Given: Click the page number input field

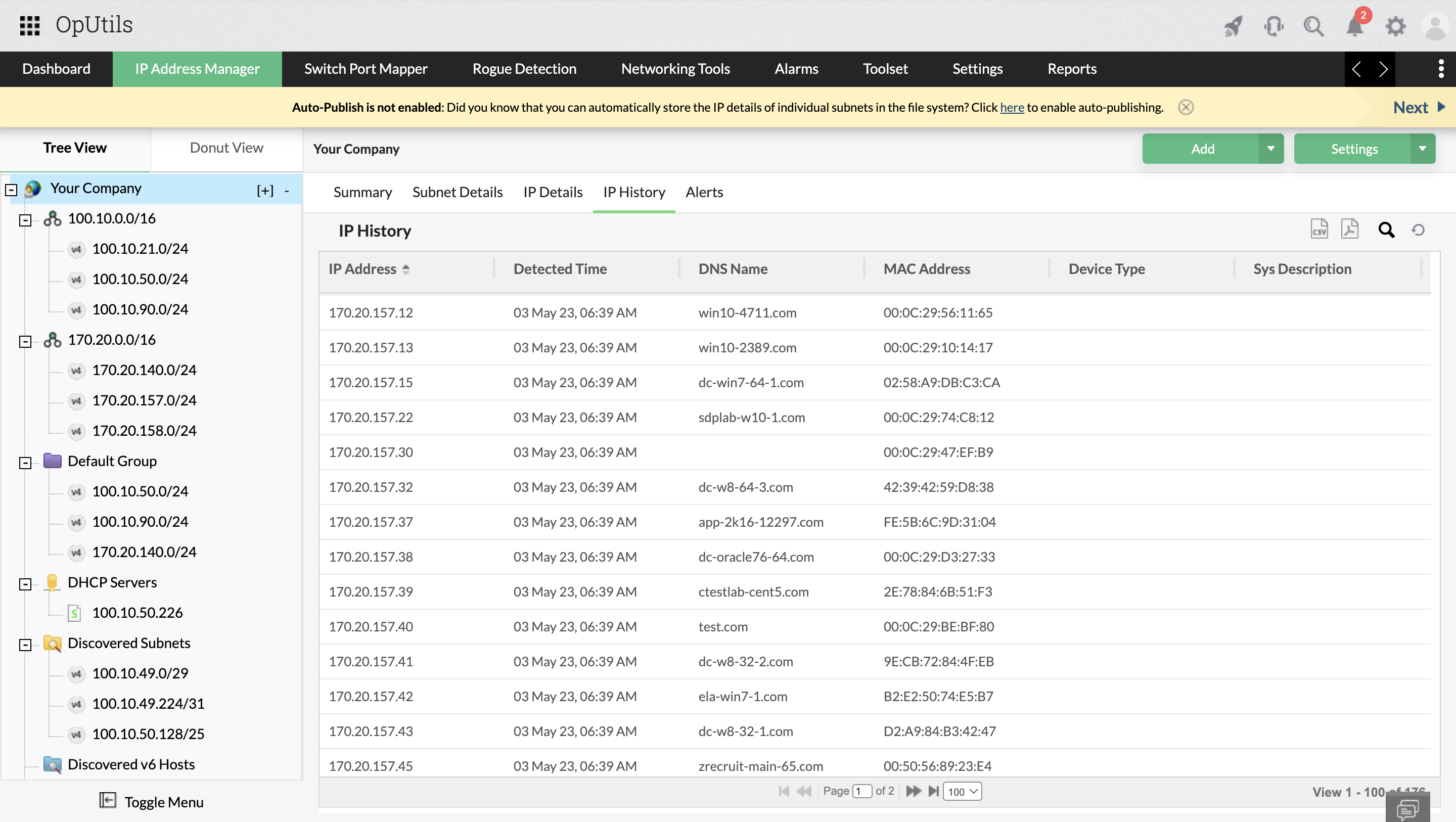Looking at the screenshot, I should [861, 792].
